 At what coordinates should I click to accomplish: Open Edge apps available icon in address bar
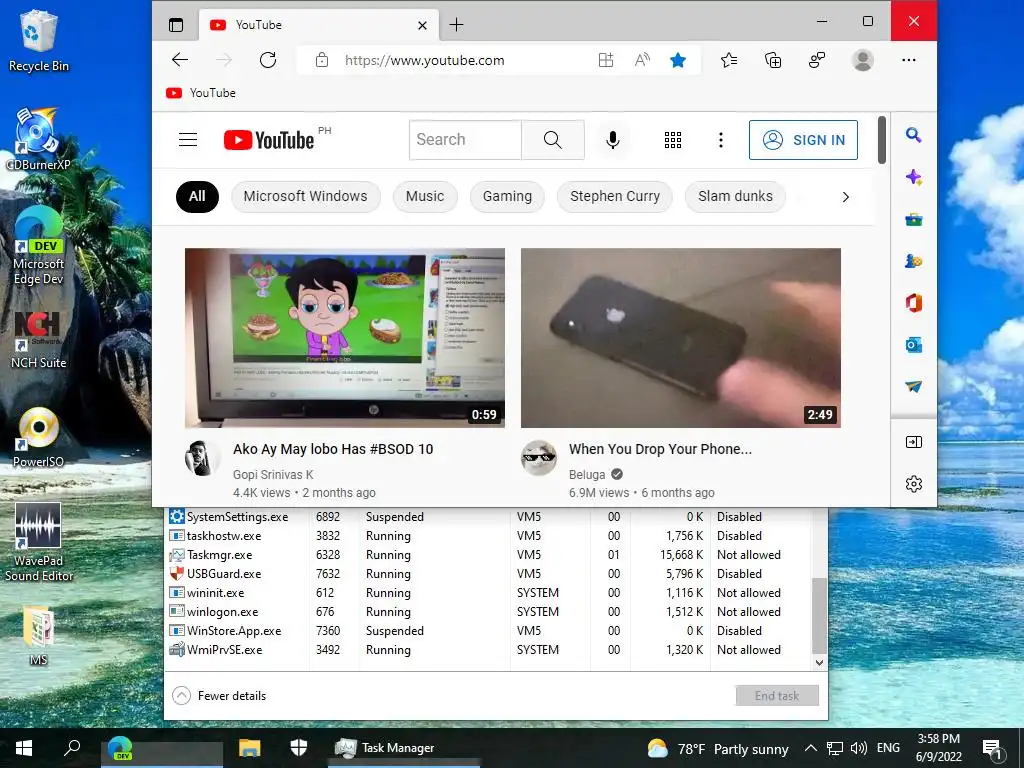point(606,60)
